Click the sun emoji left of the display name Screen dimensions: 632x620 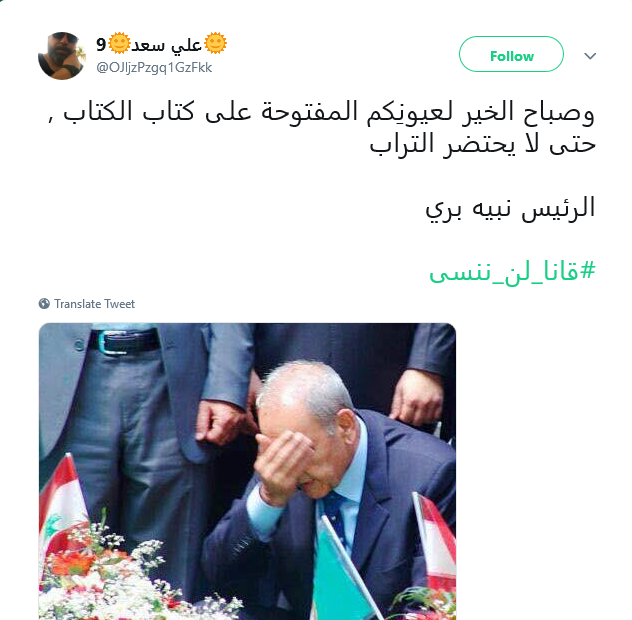[119, 43]
